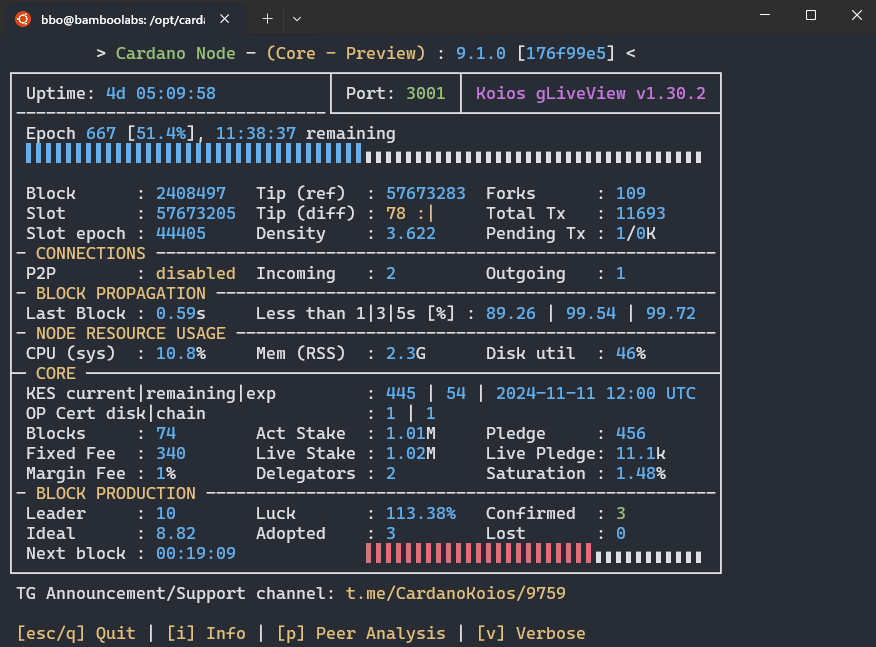Click the Koios gLiveView v1.30.2 label
This screenshot has height=647, width=876.
pyautogui.click(x=591, y=93)
